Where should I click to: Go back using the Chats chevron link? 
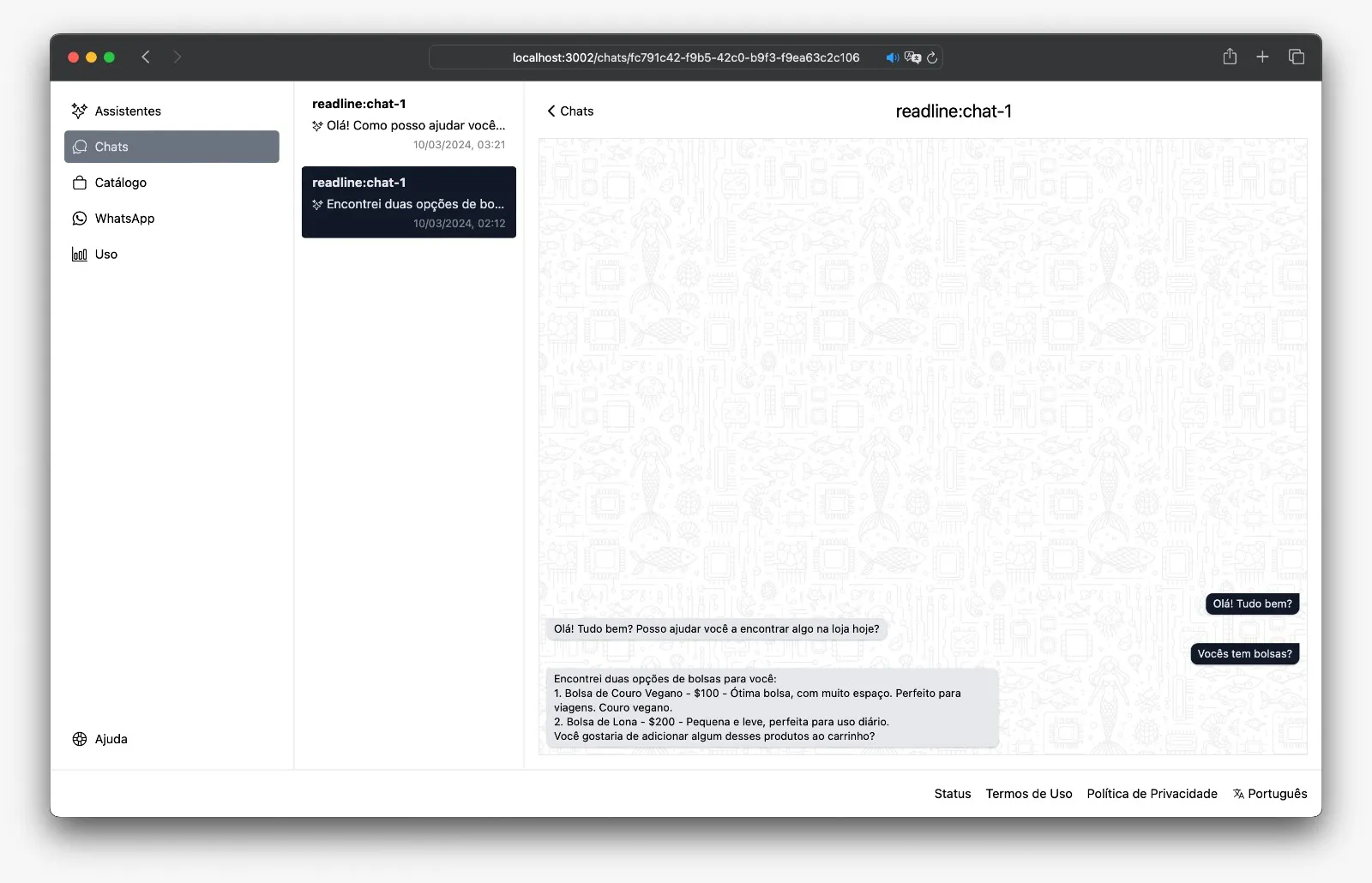[570, 111]
